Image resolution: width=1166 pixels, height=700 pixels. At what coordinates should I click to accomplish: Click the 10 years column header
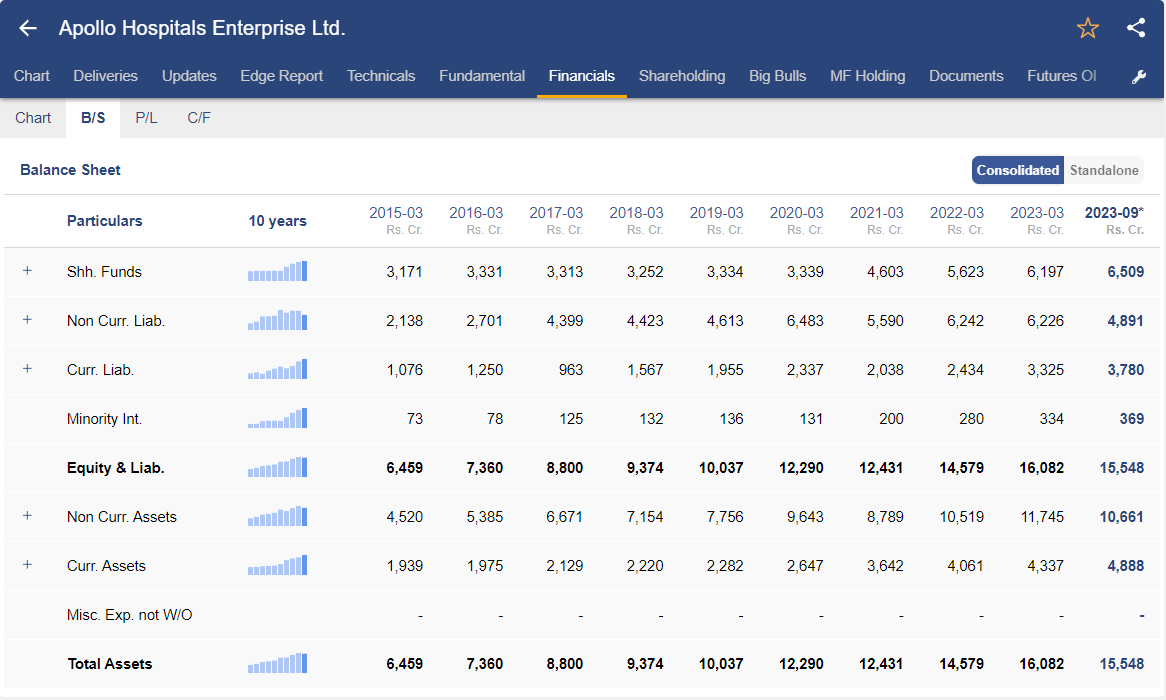click(277, 221)
